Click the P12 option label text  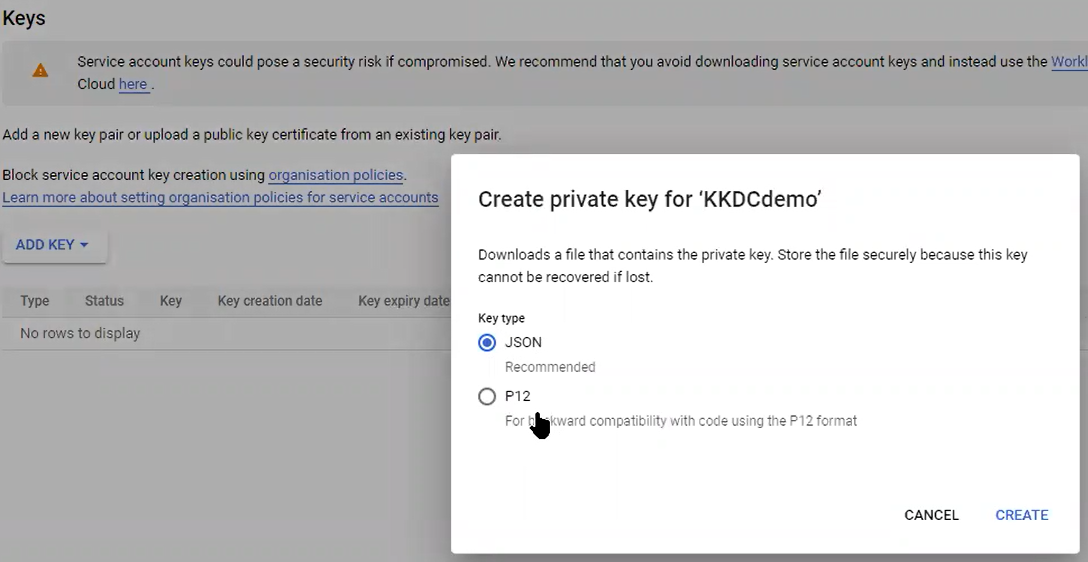(518, 396)
